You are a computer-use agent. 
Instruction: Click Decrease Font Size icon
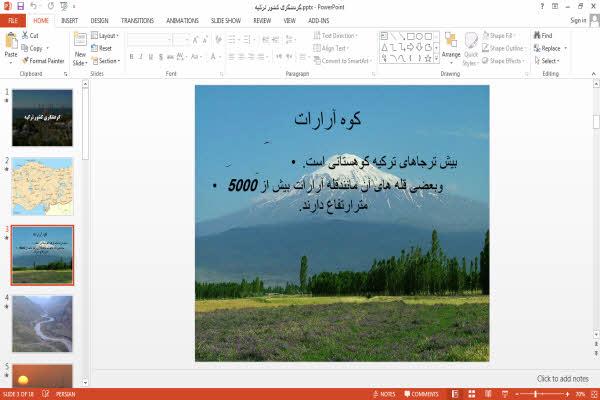tap(205, 39)
